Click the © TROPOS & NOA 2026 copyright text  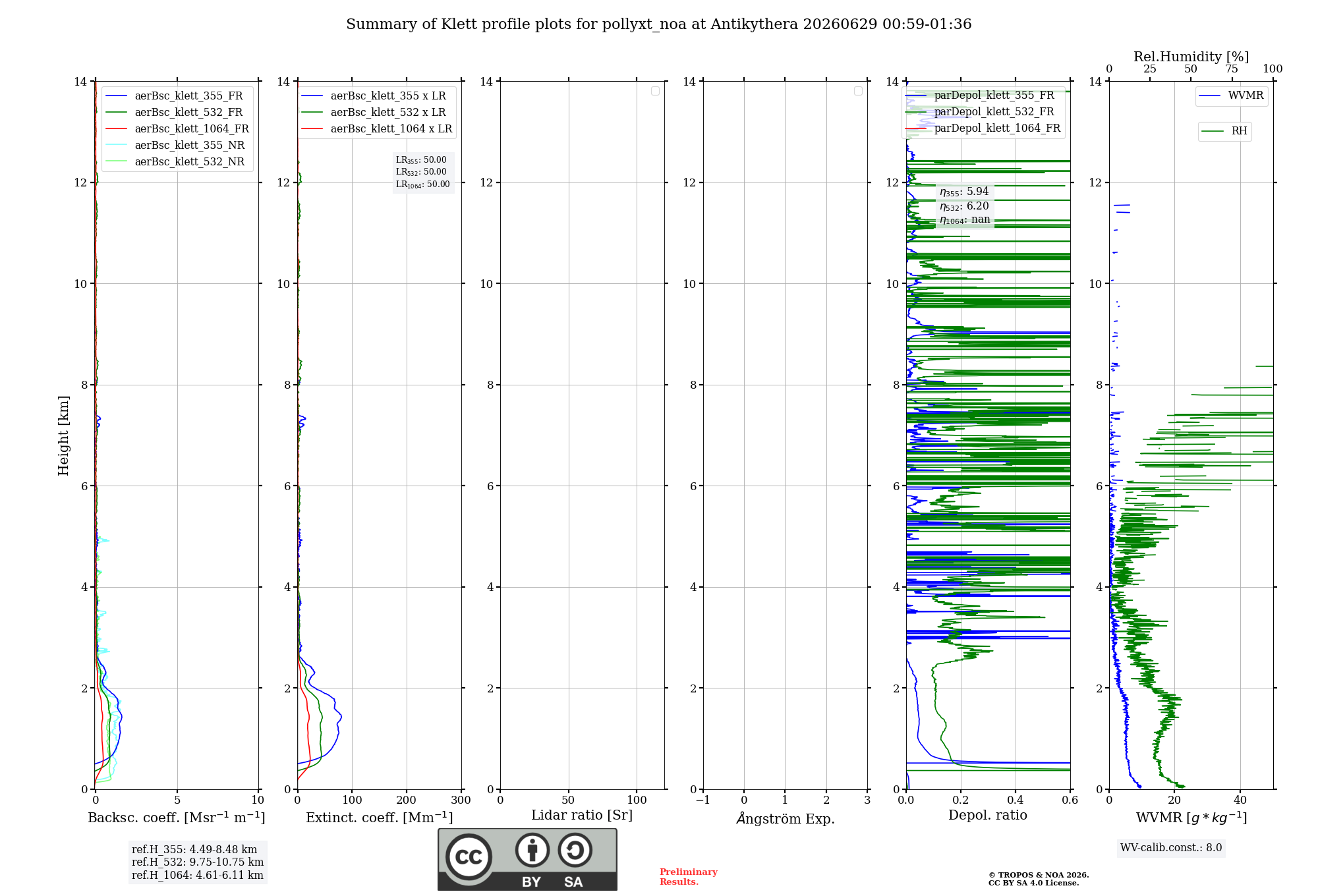(1039, 875)
